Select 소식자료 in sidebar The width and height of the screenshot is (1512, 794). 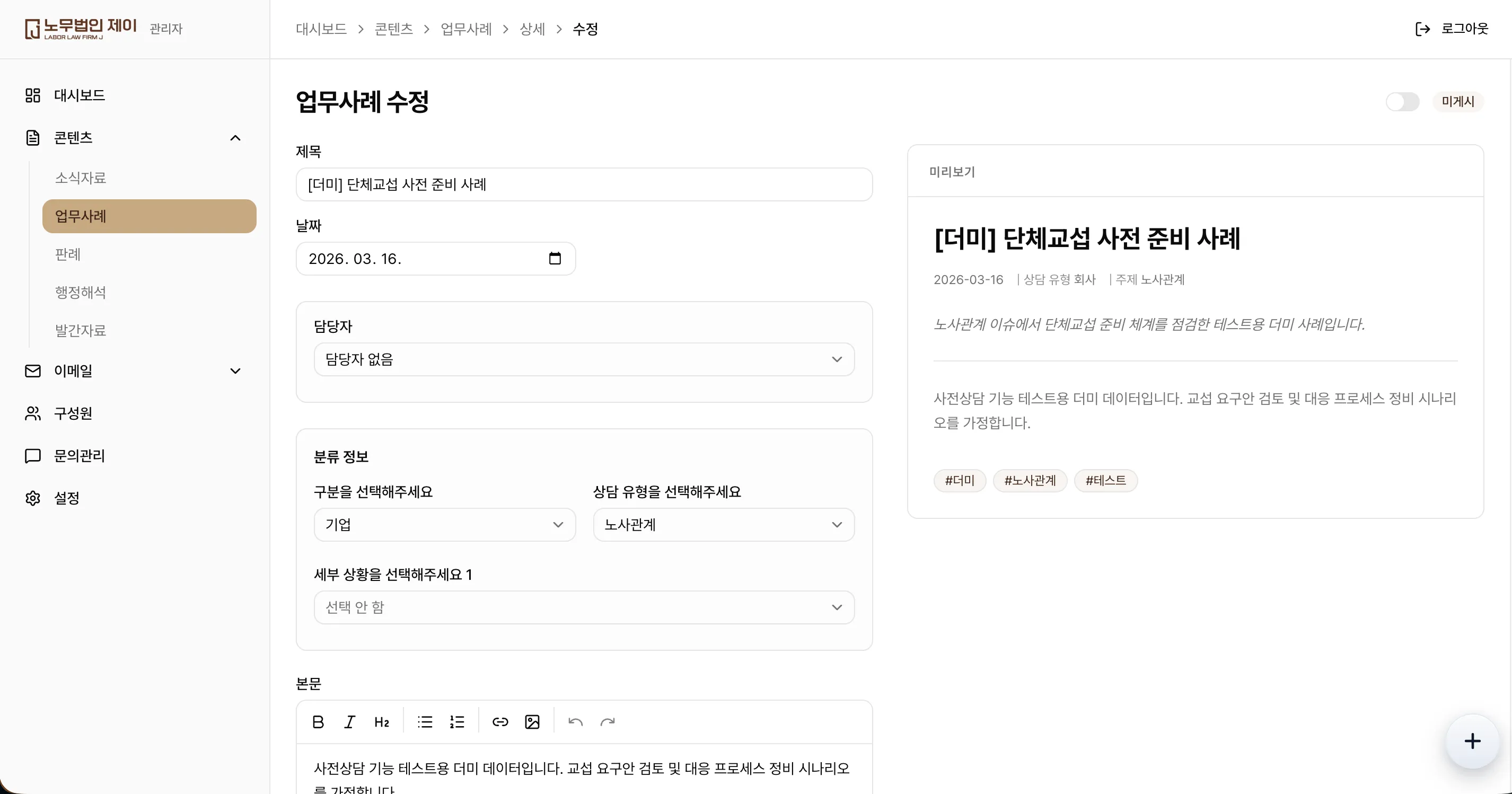(x=149, y=178)
